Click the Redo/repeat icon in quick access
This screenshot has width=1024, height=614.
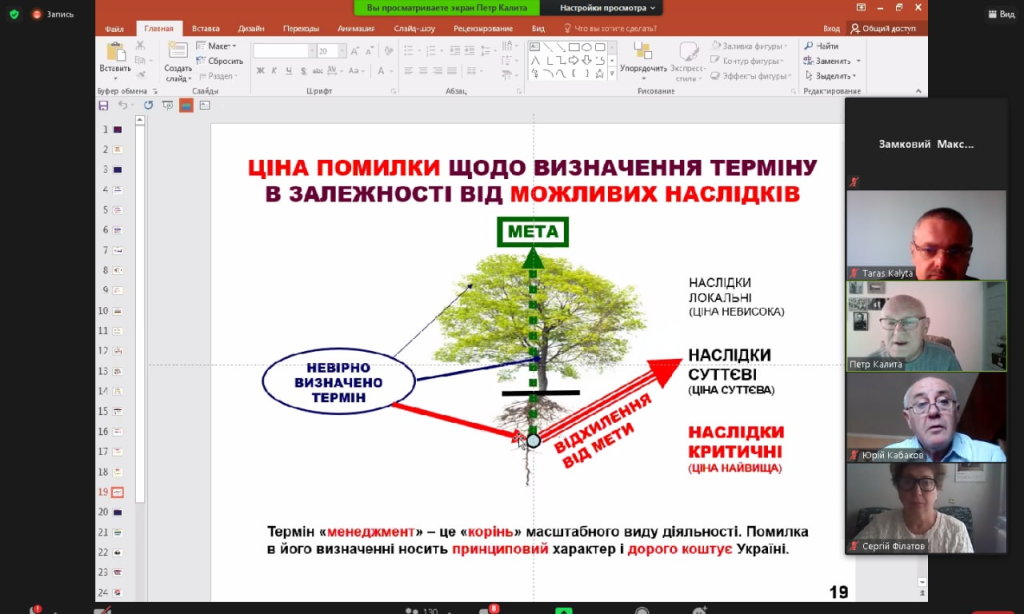148,105
